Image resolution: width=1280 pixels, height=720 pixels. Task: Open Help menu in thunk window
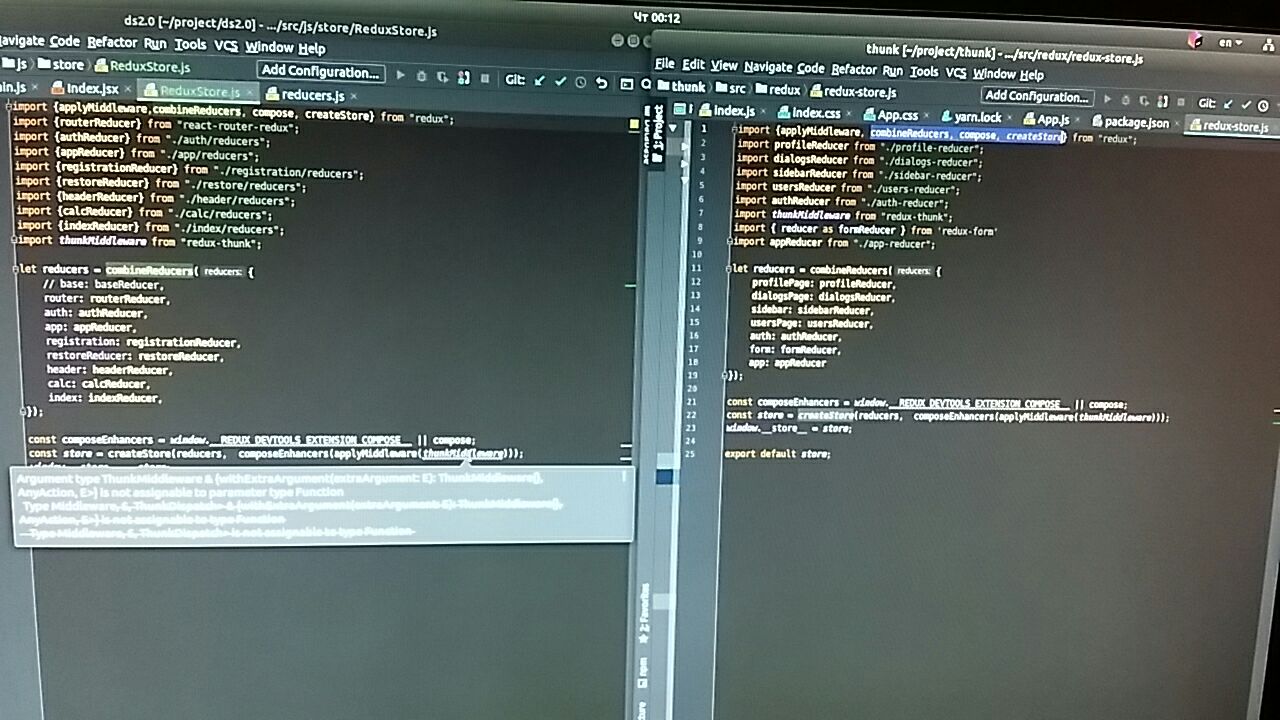tap(1032, 75)
